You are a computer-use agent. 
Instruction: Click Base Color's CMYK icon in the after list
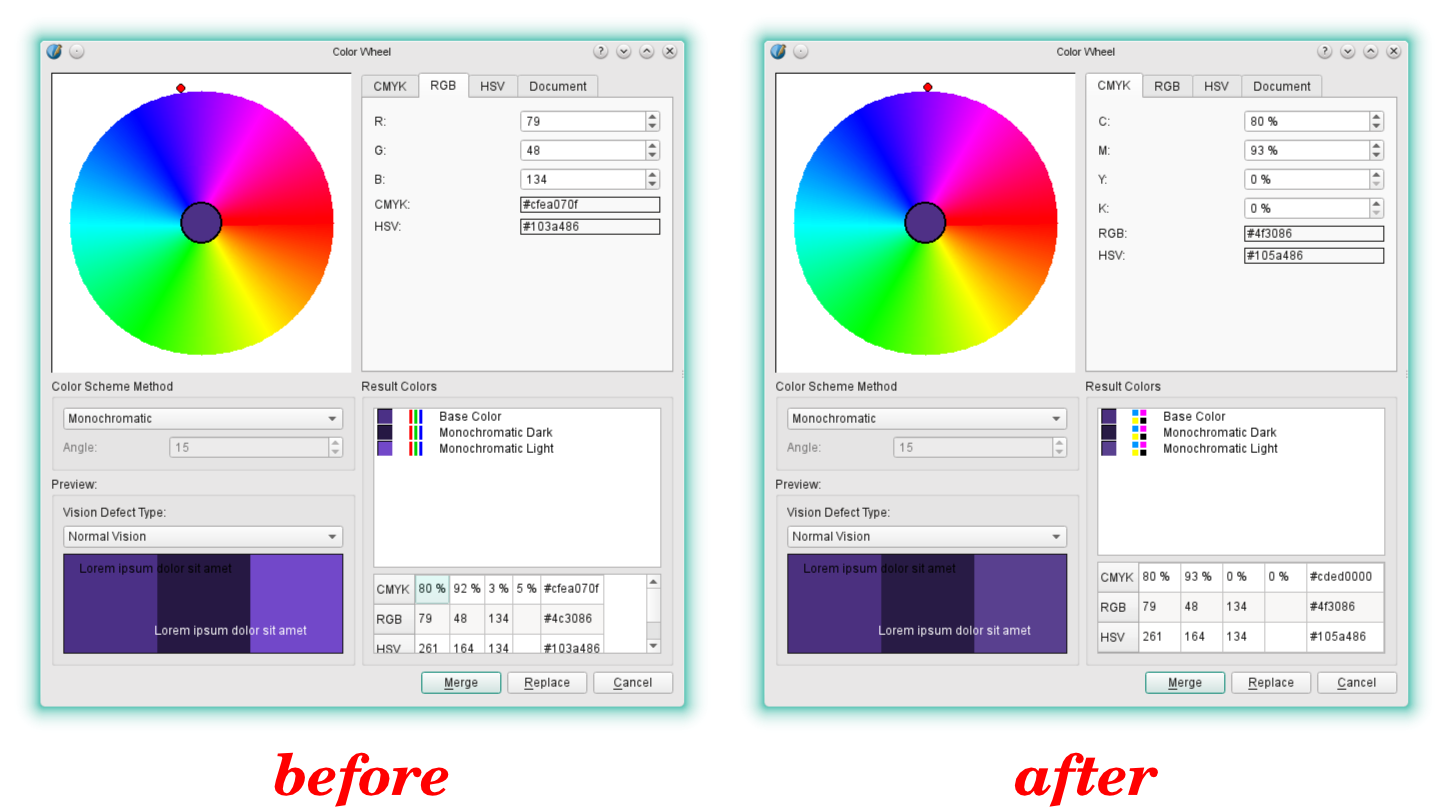pos(1139,416)
